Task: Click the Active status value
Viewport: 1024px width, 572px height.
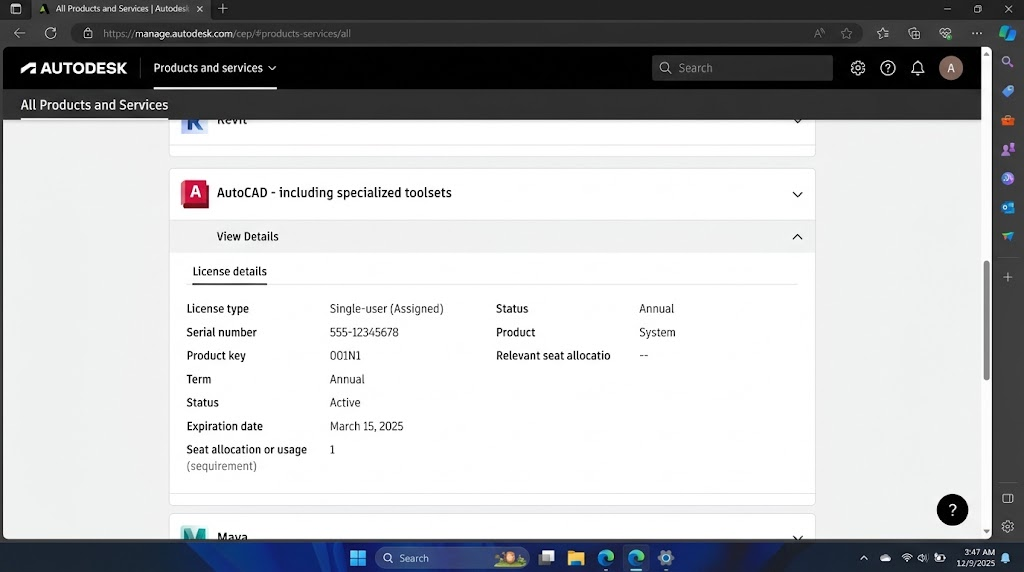Action: 345,403
